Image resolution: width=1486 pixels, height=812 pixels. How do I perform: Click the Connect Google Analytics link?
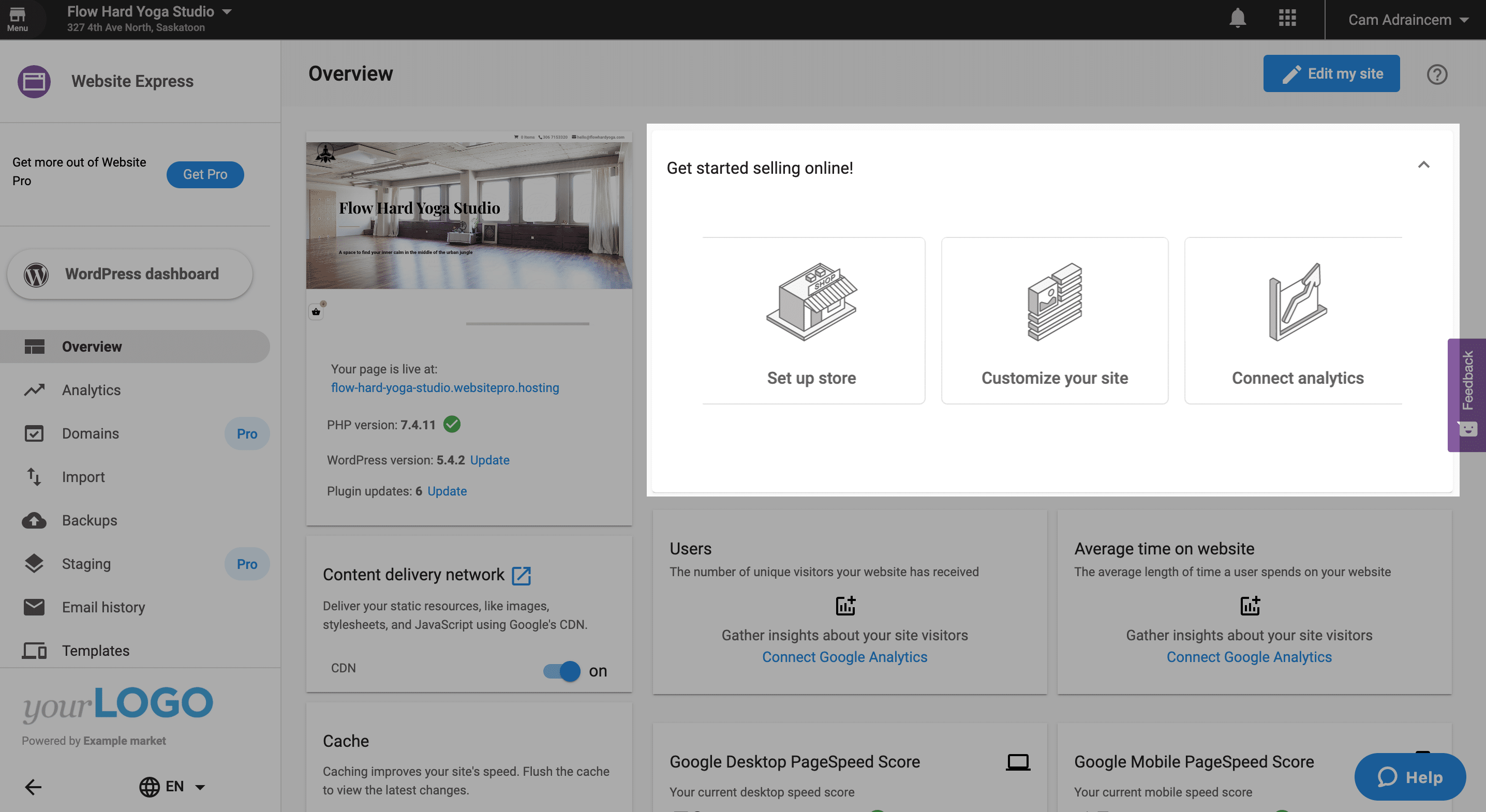pyautogui.click(x=845, y=657)
